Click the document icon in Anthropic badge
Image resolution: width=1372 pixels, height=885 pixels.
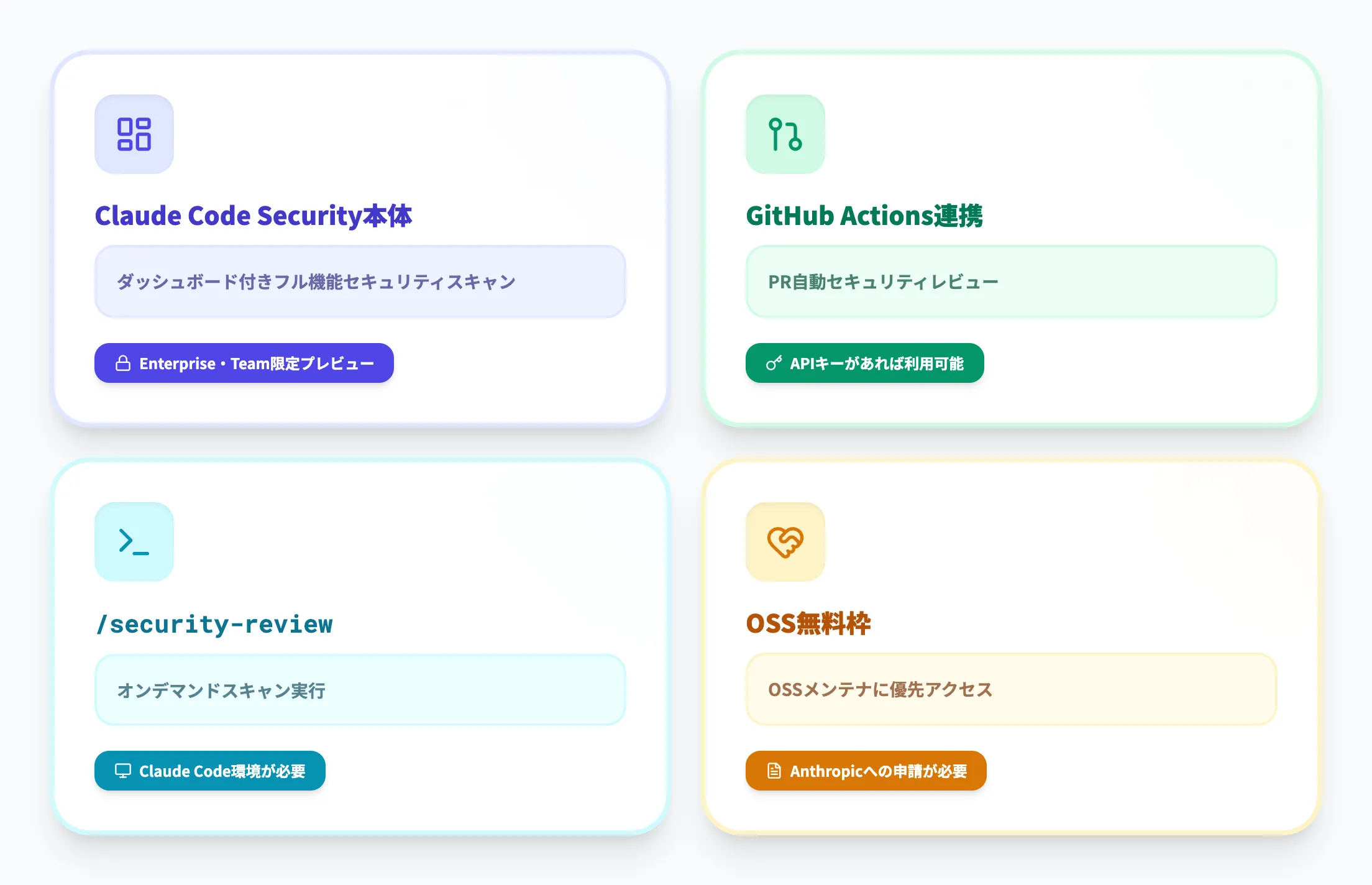774,771
